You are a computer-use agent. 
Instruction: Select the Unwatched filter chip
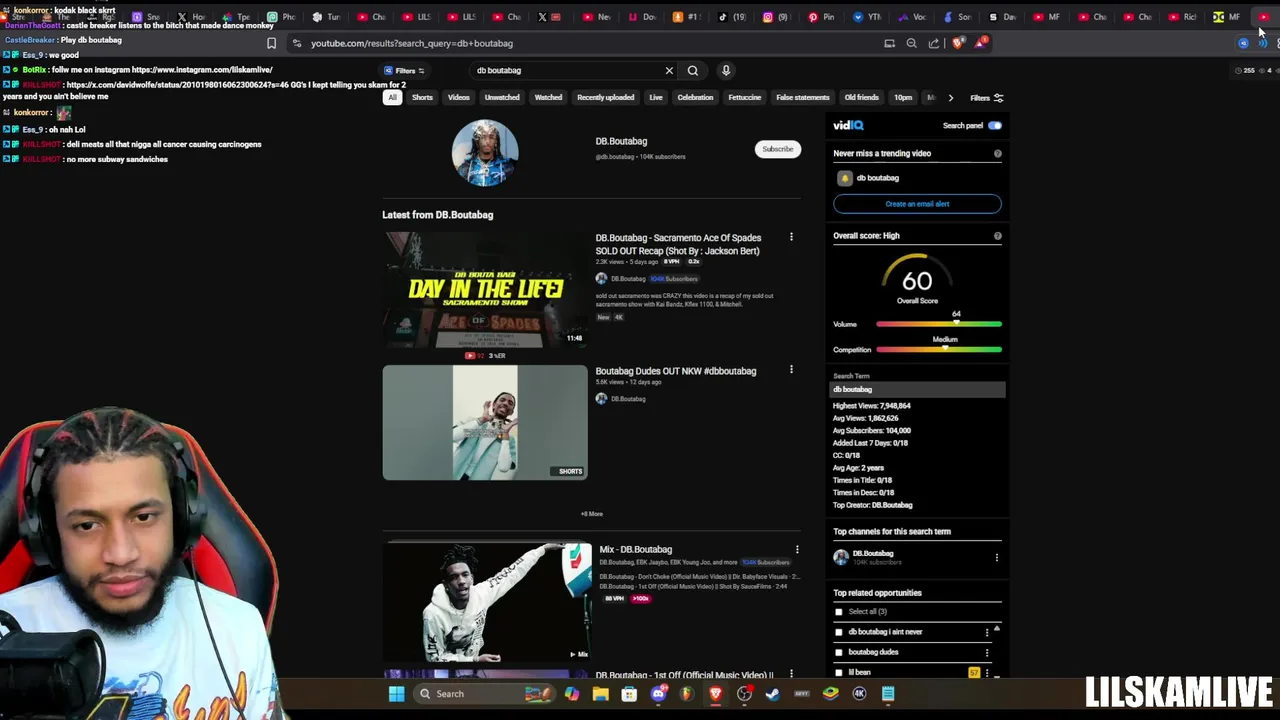click(x=502, y=98)
